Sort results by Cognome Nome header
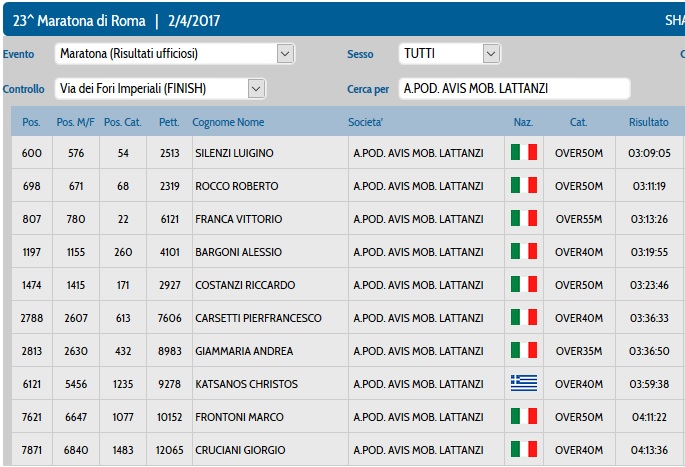Viewport: 685px width, 467px height. click(x=228, y=122)
